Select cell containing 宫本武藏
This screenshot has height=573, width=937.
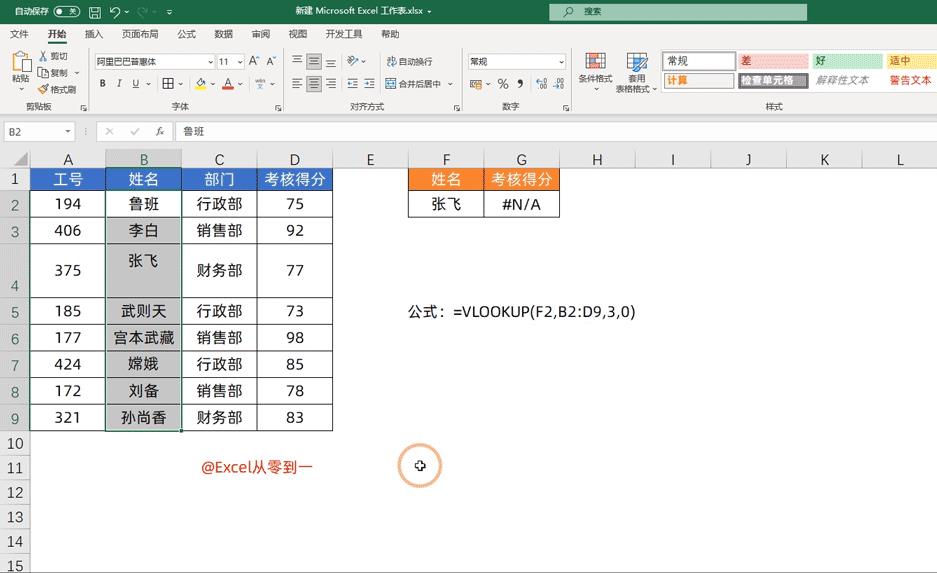[x=143, y=338]
